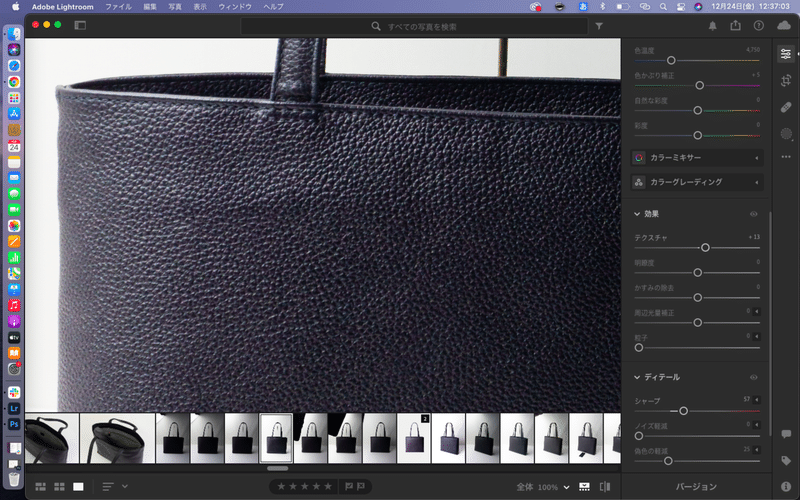This screenshot has width=800, height=500.
Task: Open the three-dot more options menu
Action: (x=786, y=157)
